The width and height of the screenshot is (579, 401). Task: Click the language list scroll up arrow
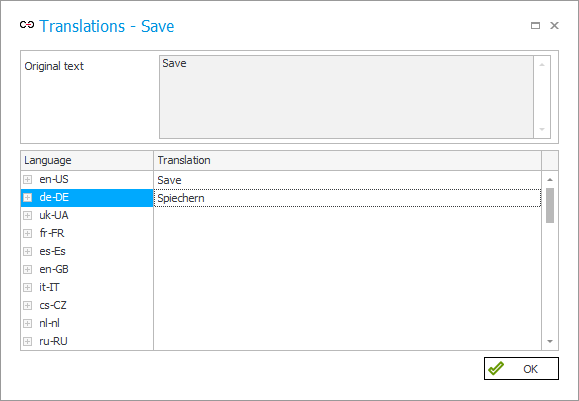pos(550,179)
